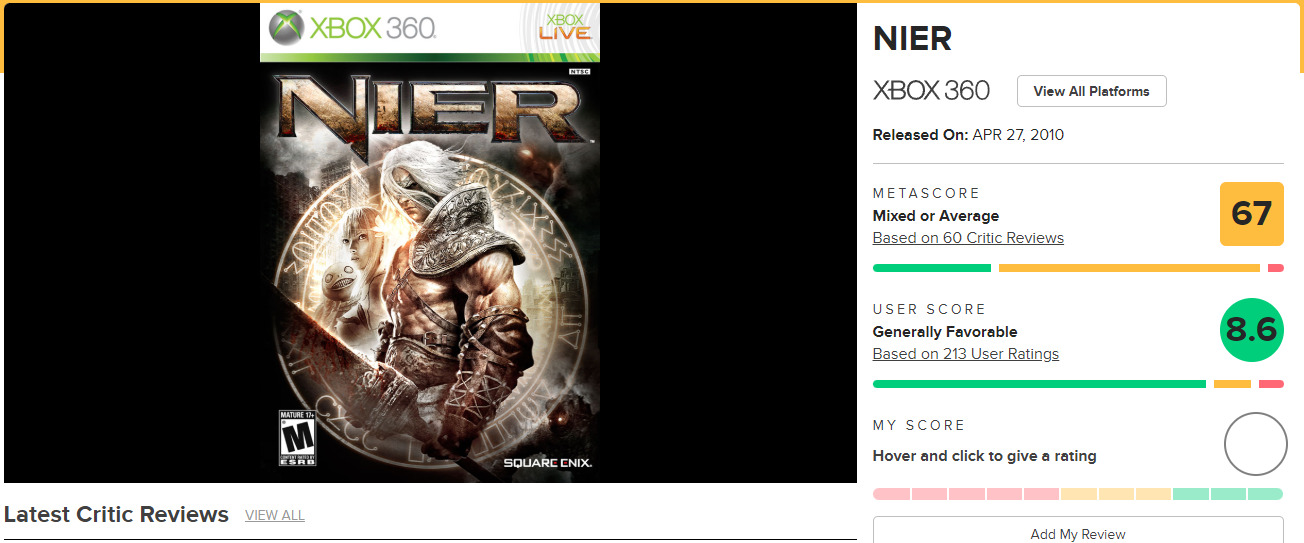
Task: Click the Xbox 360 sphere logo on cover
Action: (x=286, y=26)
